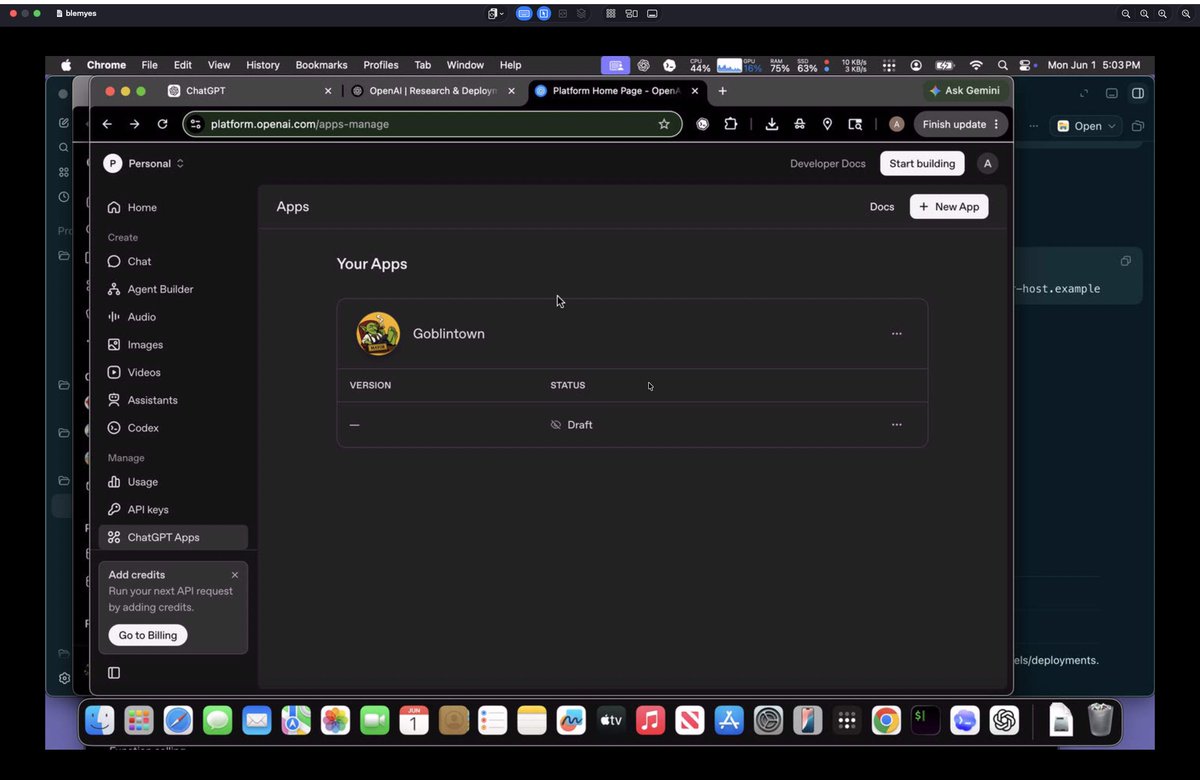Dismiss the Add credits card
Screen dimensions: 1200x780
[x=235, y=575]
